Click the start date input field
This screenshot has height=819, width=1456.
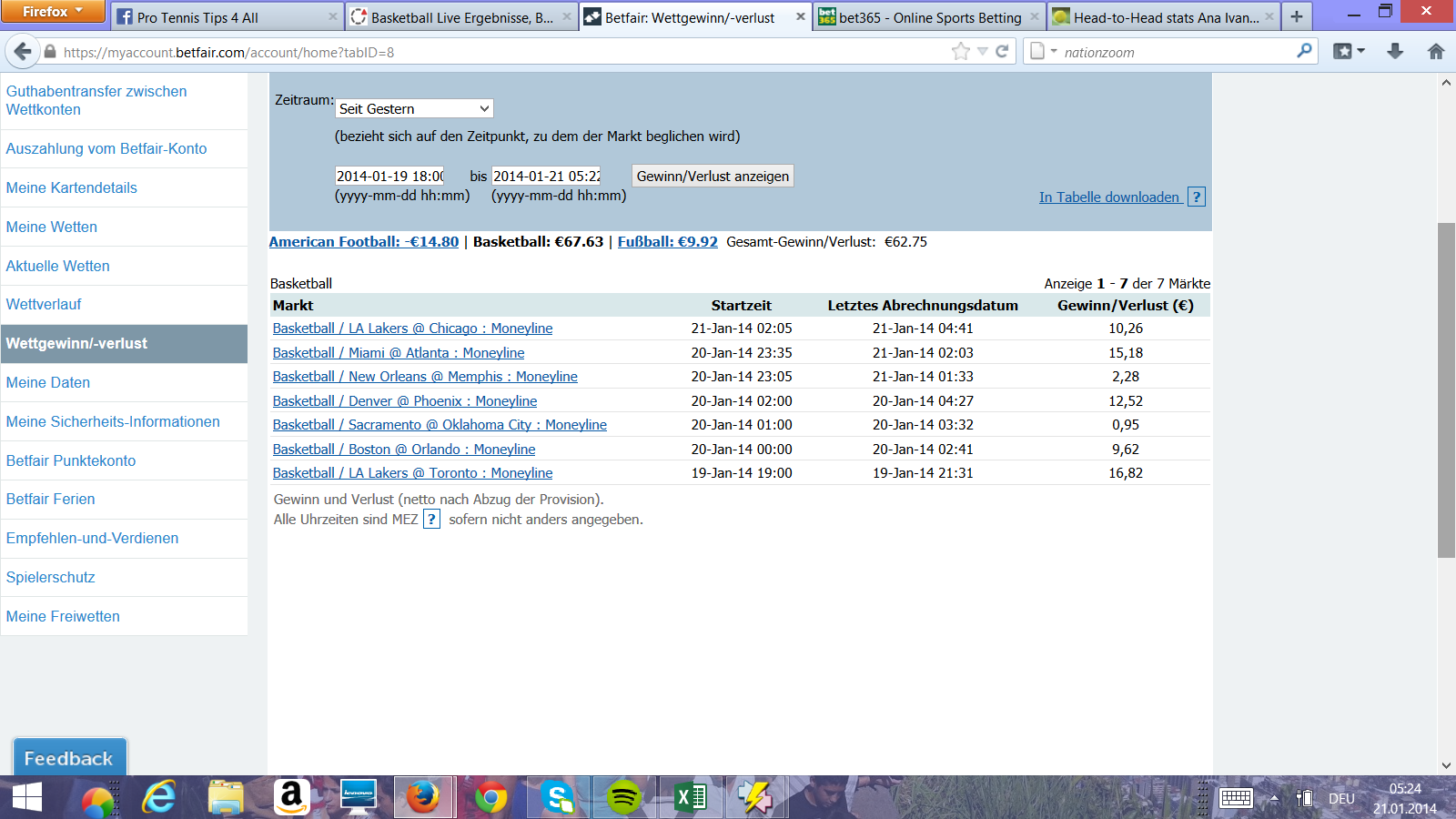(x=390, y=176)
